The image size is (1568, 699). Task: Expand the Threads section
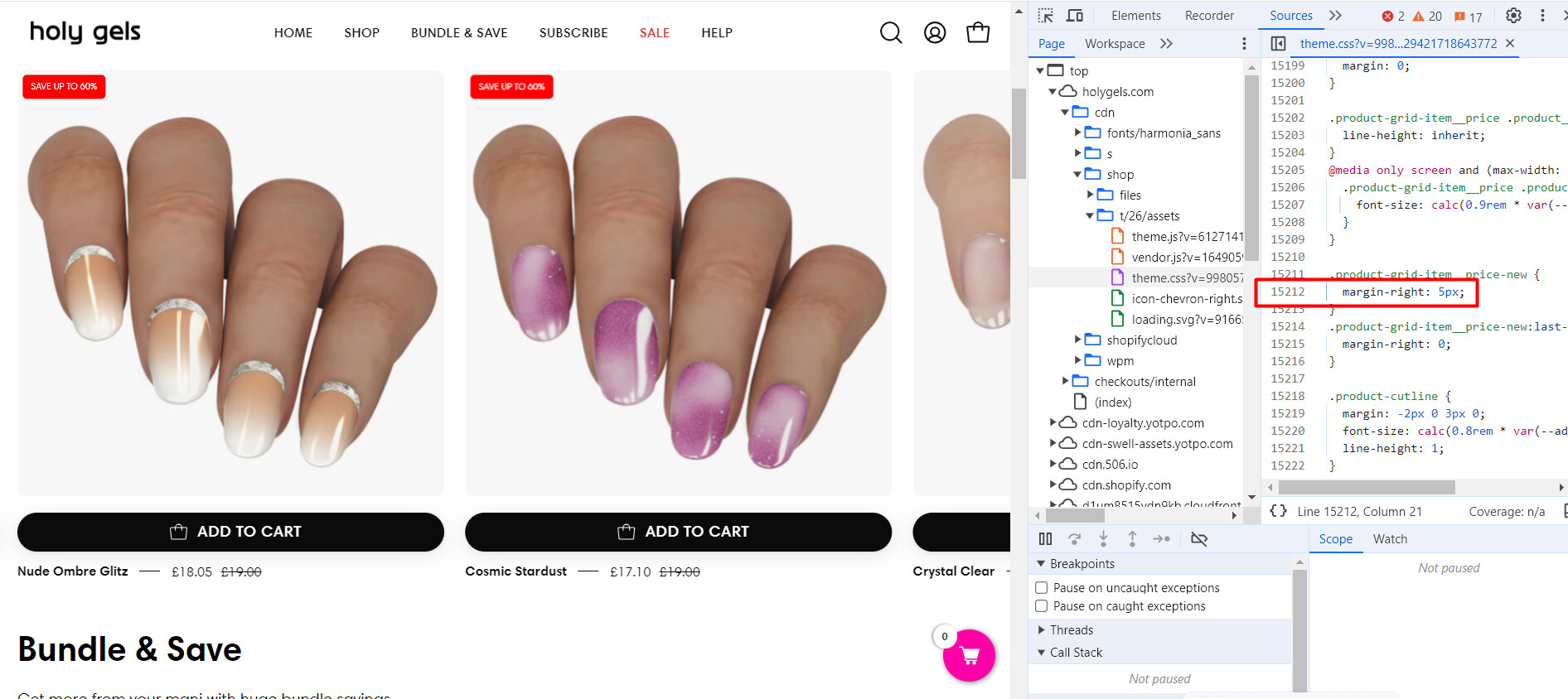(x=1041, y=630)
